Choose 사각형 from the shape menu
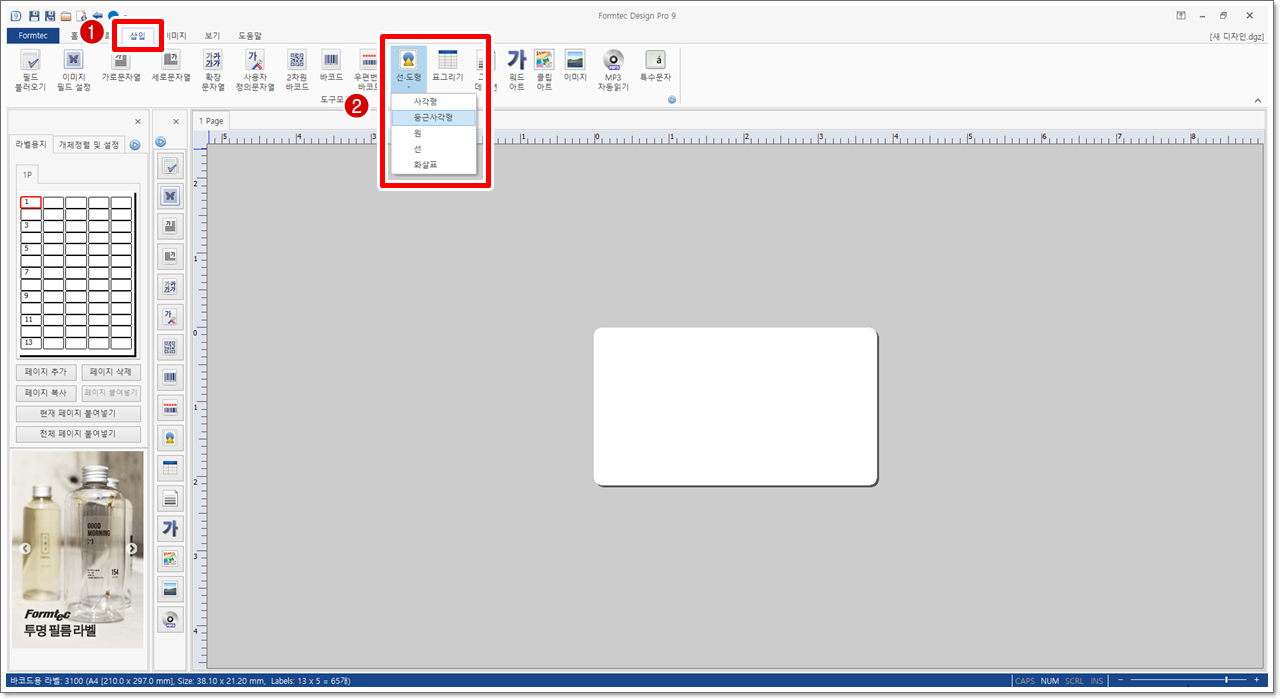This screenshot has height=699, width=1280. click(433, 101)
